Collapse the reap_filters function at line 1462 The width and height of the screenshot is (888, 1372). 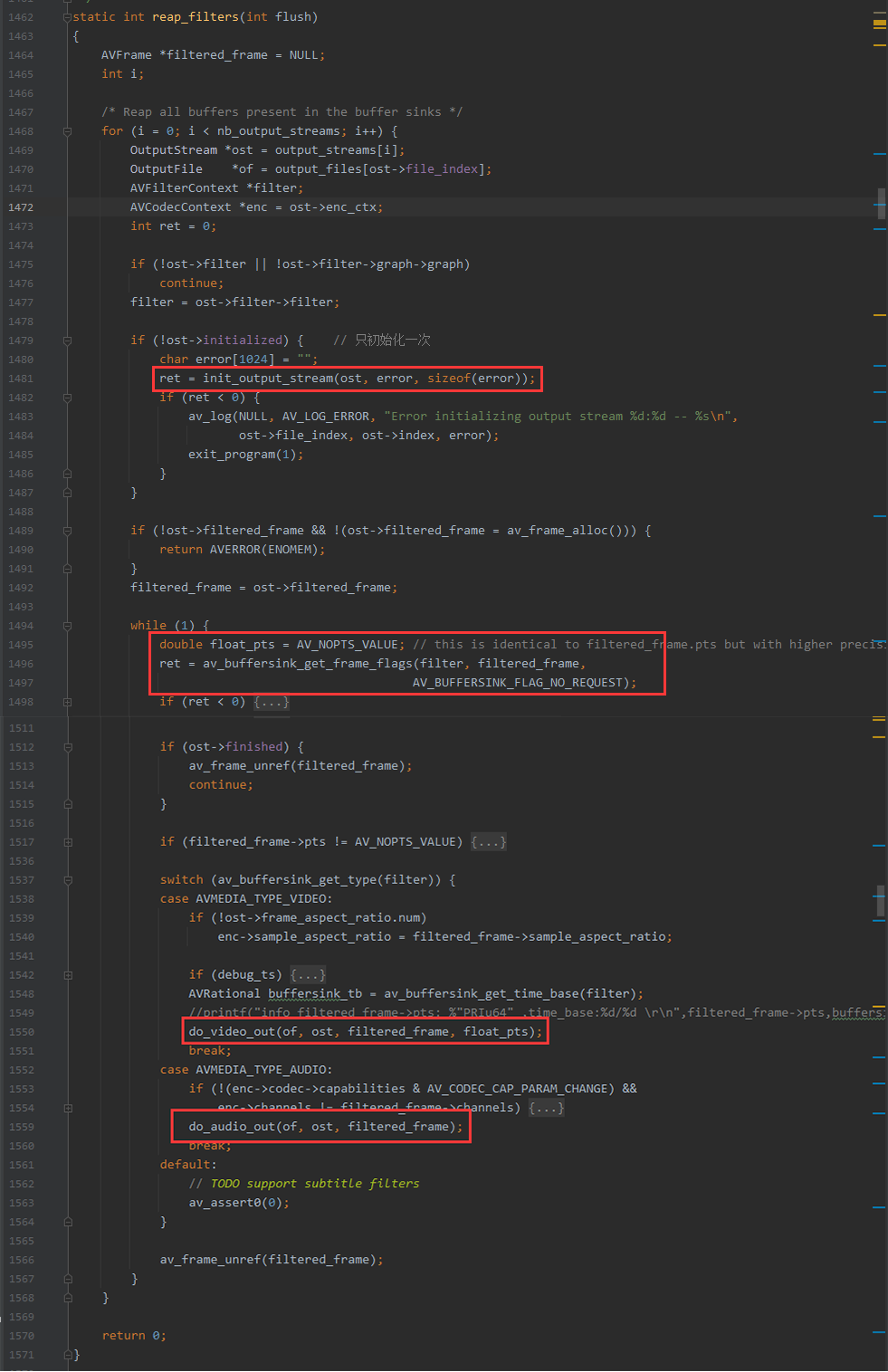(x=68, y=17)
